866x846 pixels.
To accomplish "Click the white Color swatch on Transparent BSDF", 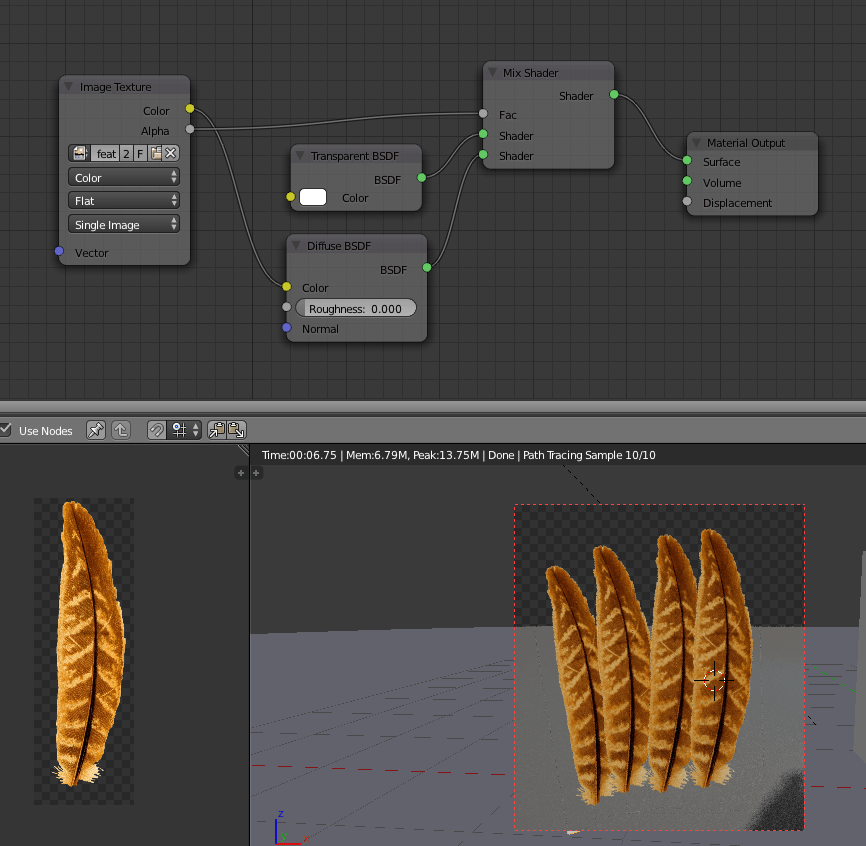I will tap(312, 197).
